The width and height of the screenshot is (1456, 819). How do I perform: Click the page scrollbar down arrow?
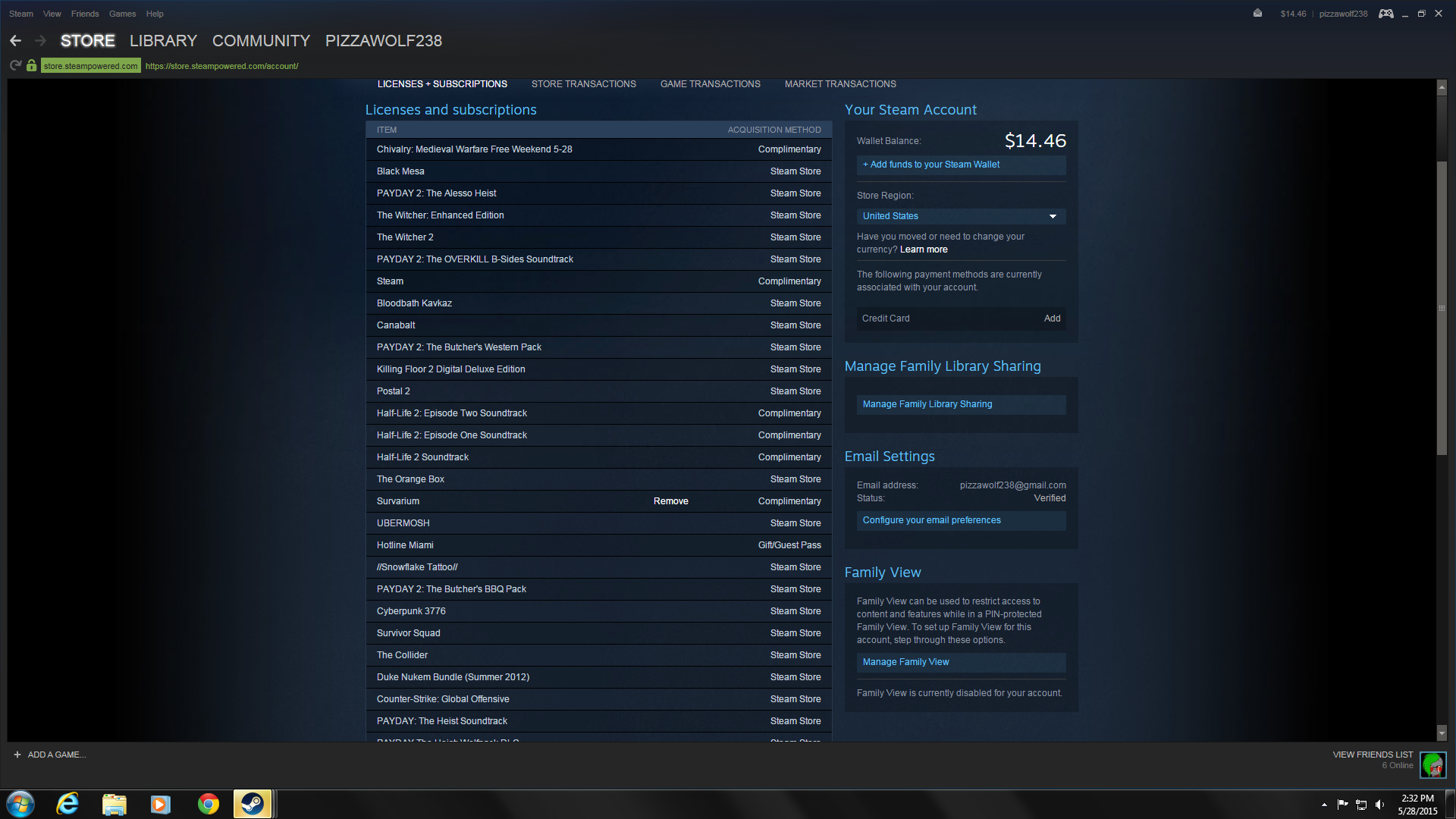pos(1442,733)
